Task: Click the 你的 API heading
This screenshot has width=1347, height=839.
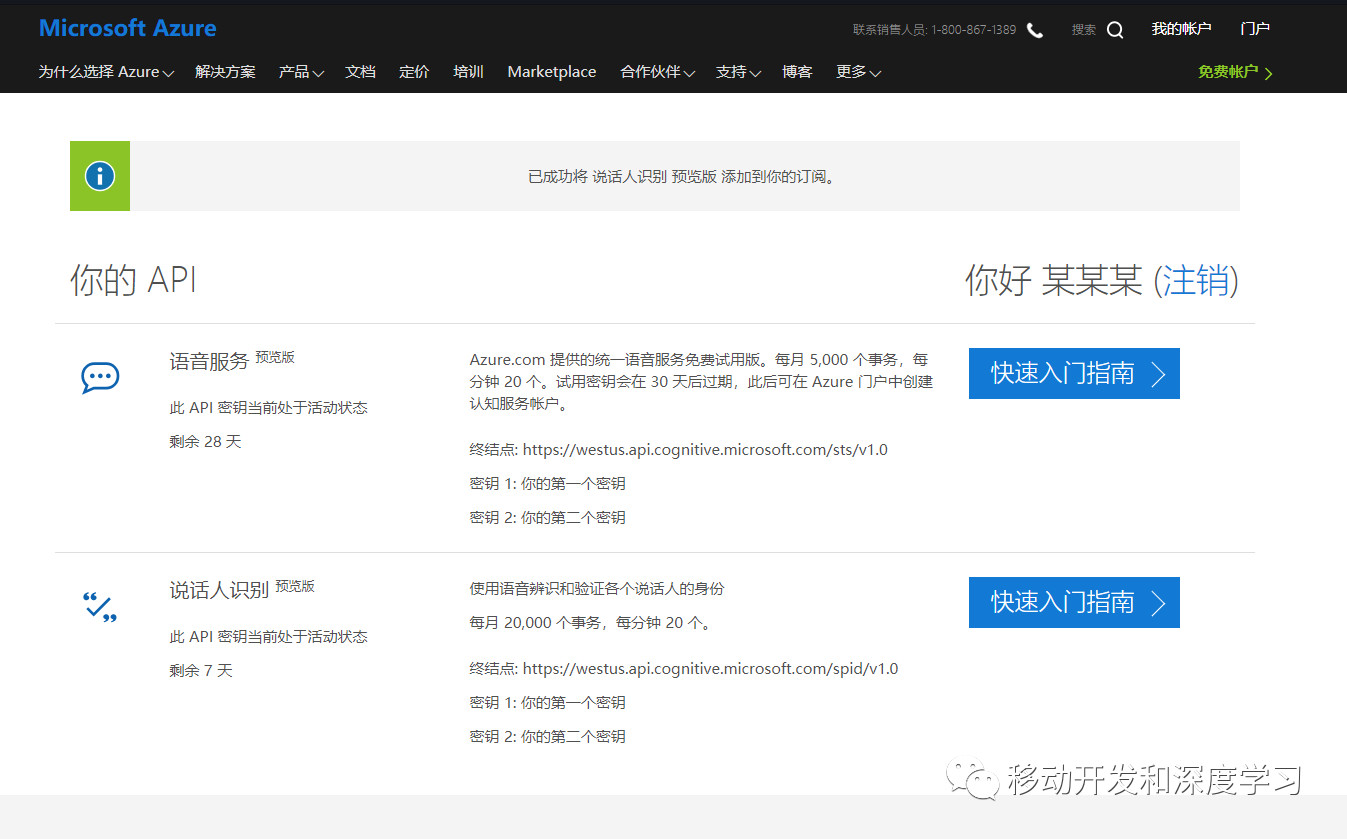Action: pos(133,281)
